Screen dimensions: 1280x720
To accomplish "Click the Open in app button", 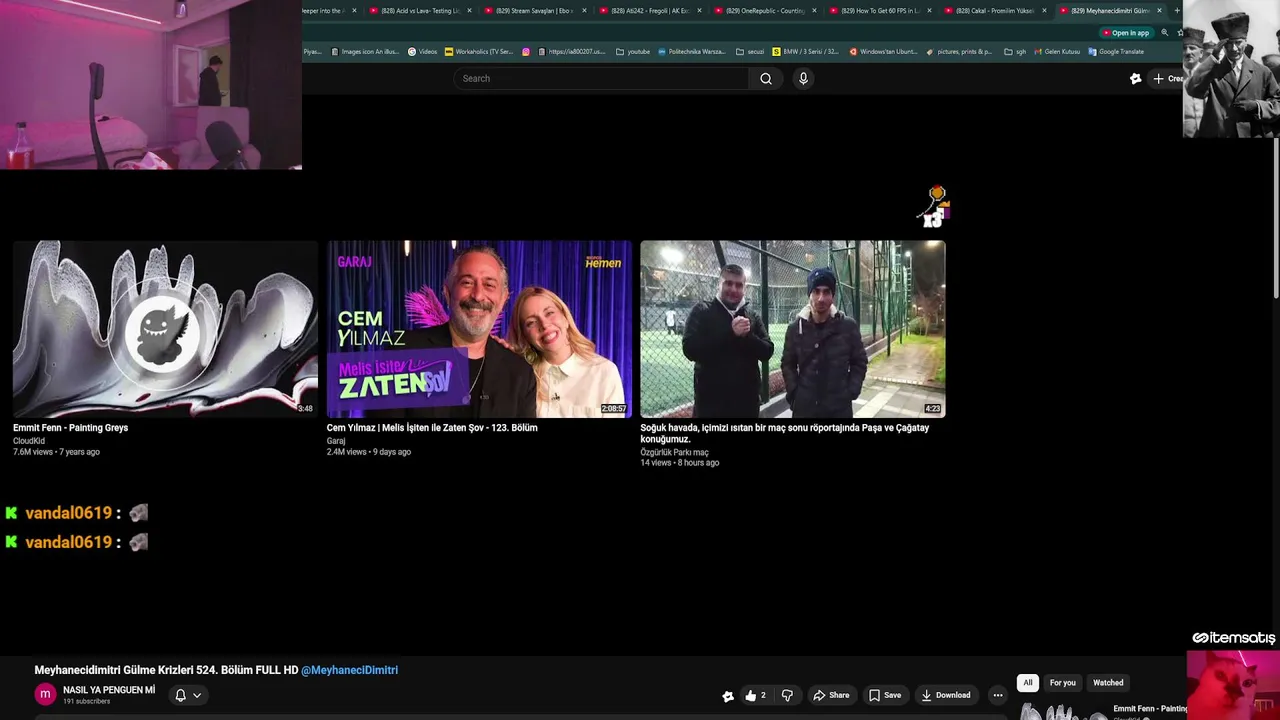I will [1126, 33].
